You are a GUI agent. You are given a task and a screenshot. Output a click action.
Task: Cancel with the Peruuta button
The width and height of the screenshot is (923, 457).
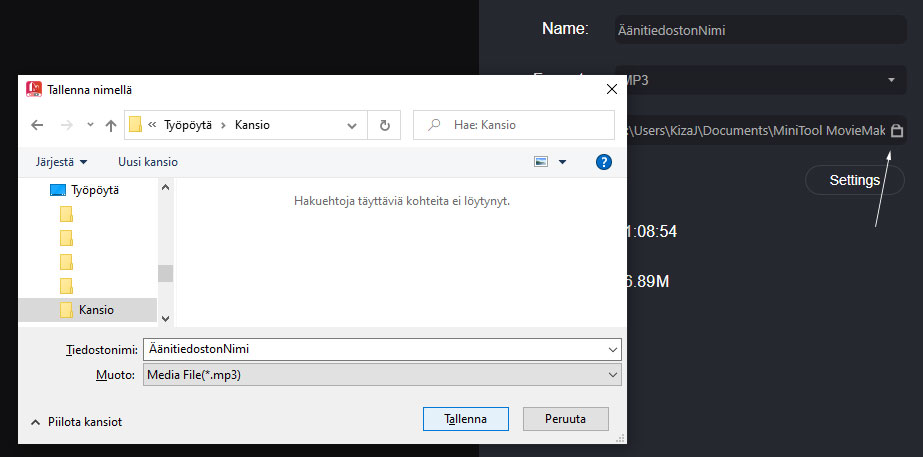pos(565,418)
